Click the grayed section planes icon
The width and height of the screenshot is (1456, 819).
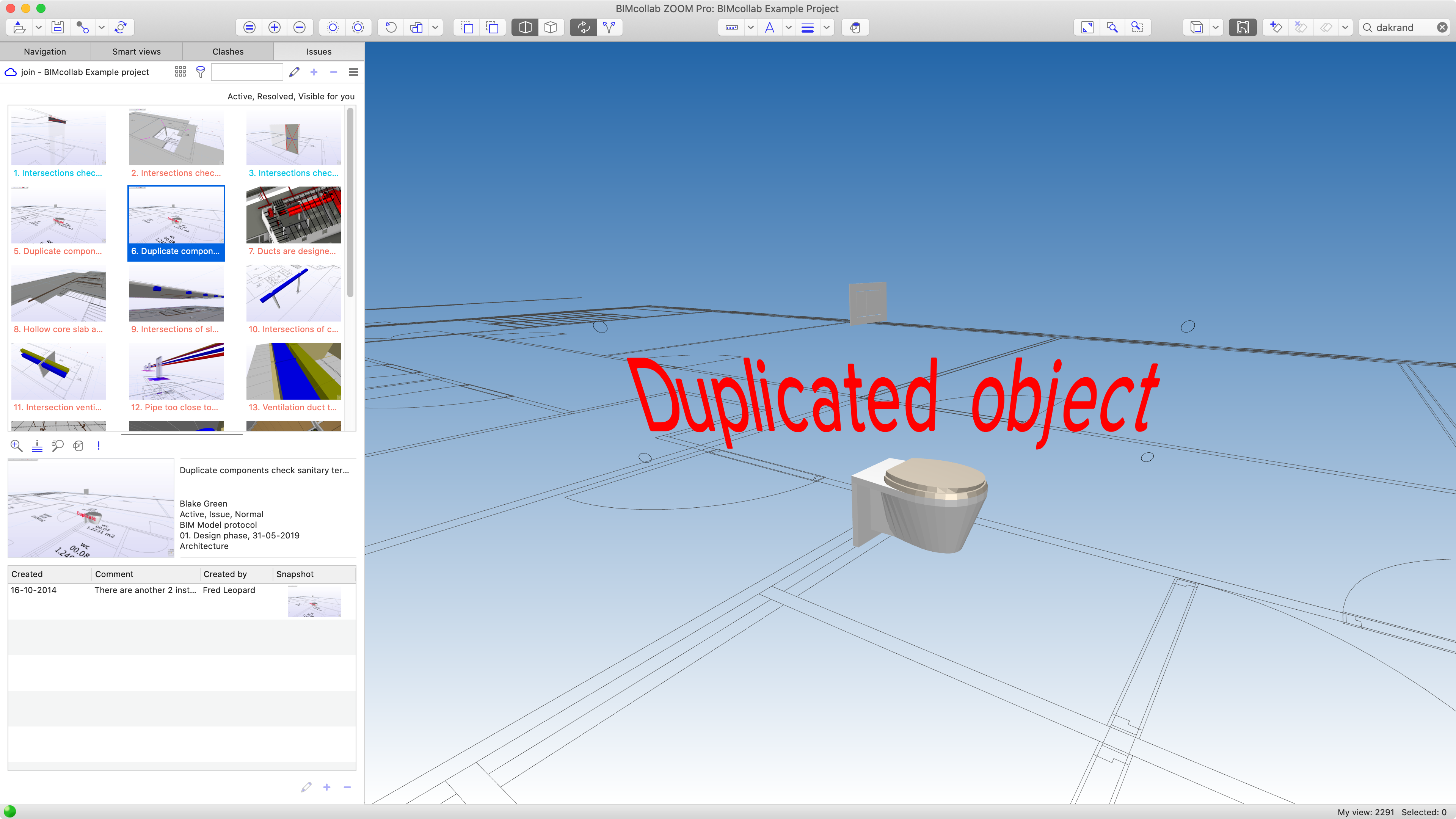[1326, 27]
